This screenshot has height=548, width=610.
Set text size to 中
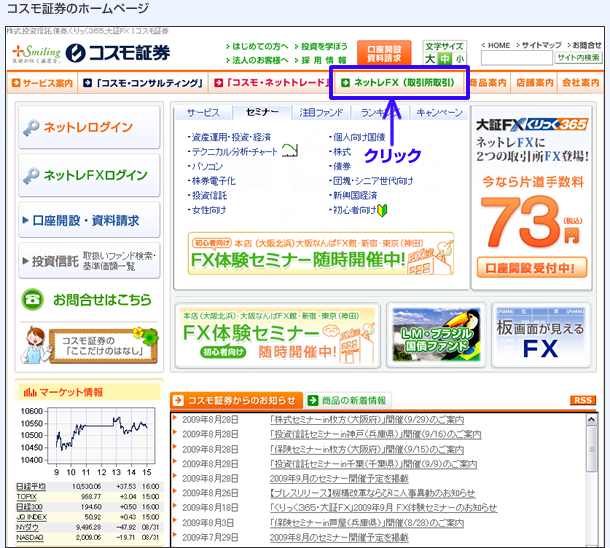pyautogui.click(x=444, y=59)
